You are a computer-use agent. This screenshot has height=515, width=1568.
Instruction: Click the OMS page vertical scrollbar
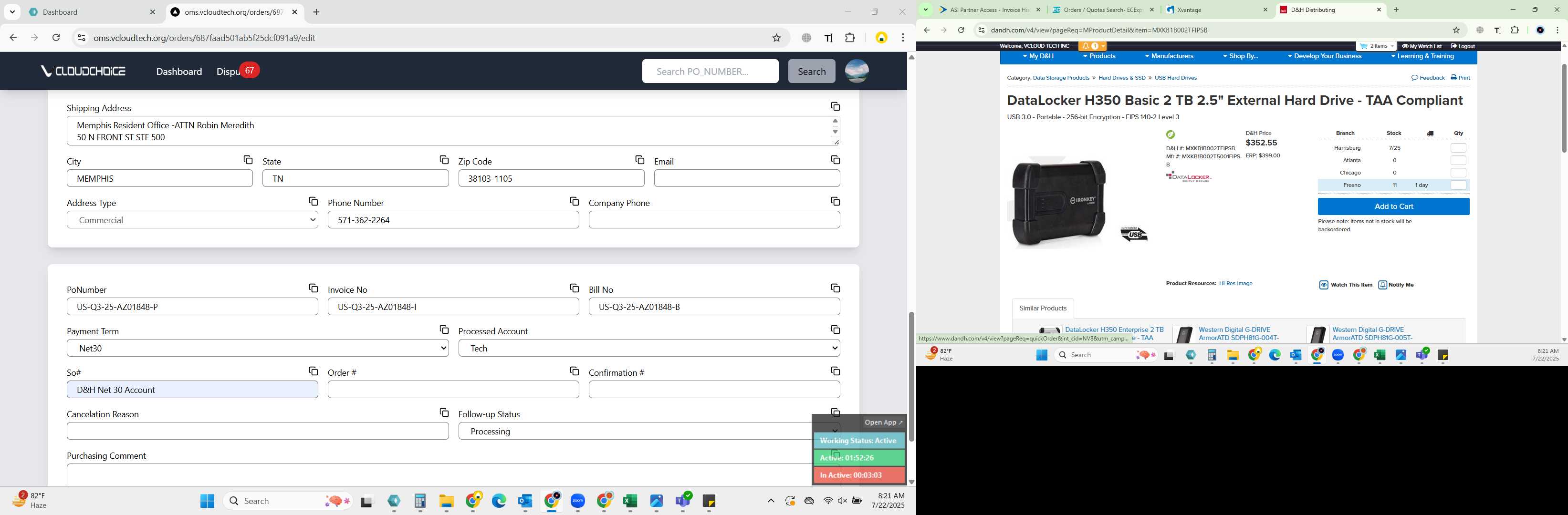tap(911, 376)
